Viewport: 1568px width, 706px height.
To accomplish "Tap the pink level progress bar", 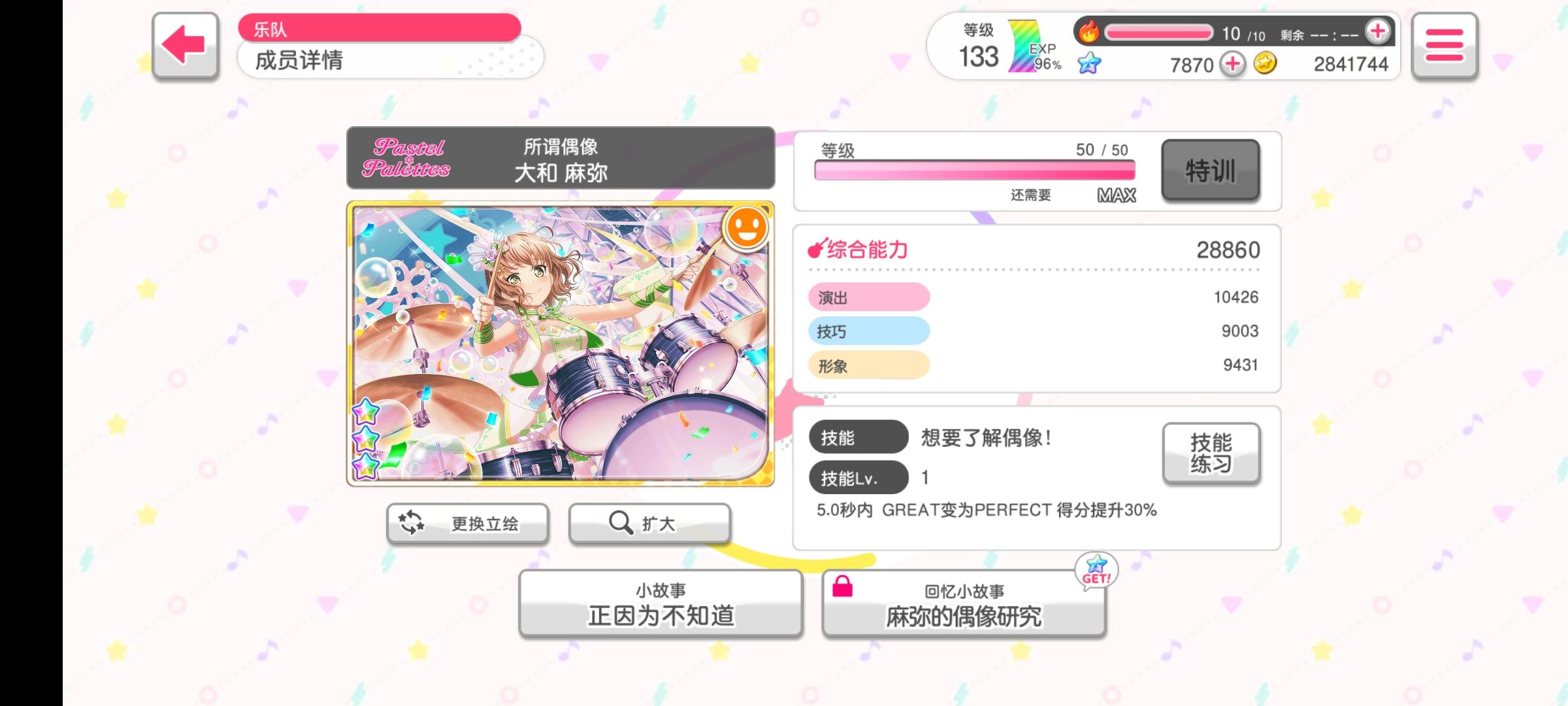I will coord(974,171).
